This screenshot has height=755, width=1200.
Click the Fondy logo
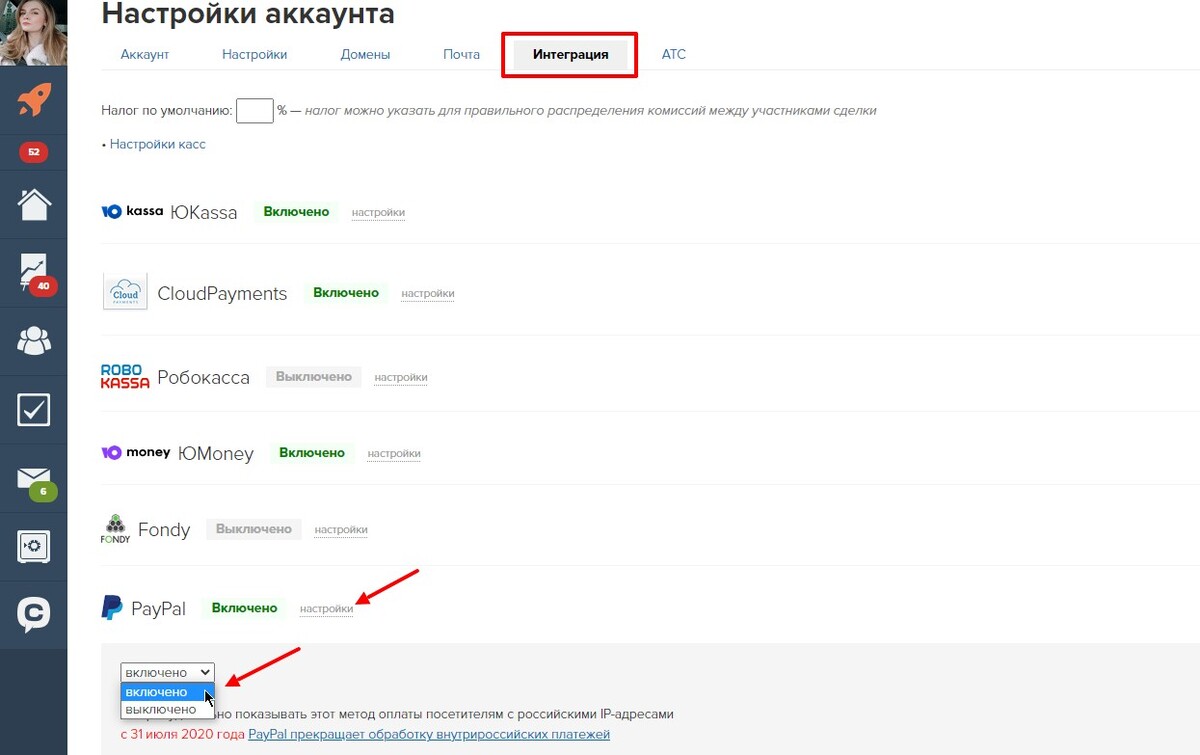[116, 528]
